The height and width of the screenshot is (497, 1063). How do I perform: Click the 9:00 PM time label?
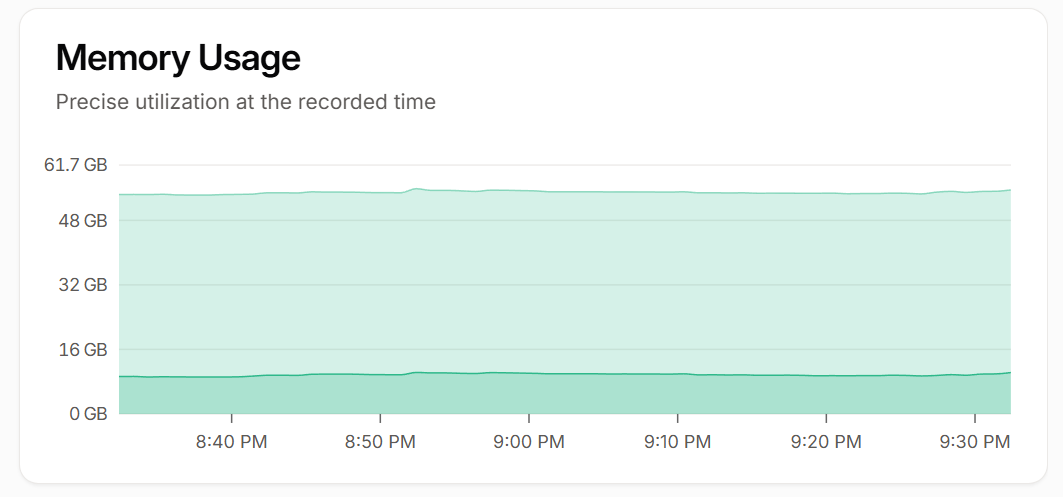coord(529,441)
